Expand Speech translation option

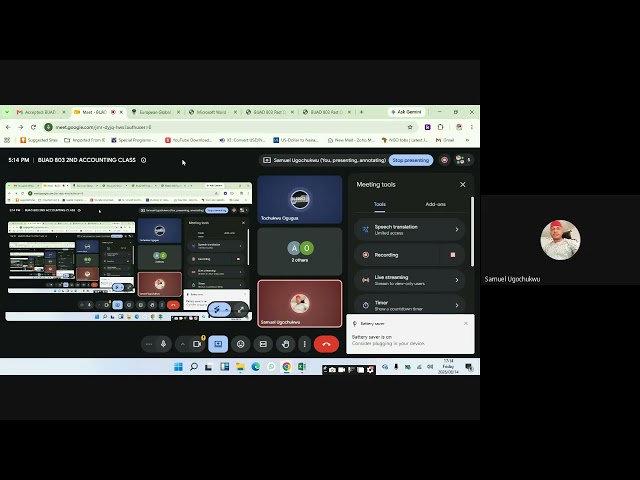409,230
